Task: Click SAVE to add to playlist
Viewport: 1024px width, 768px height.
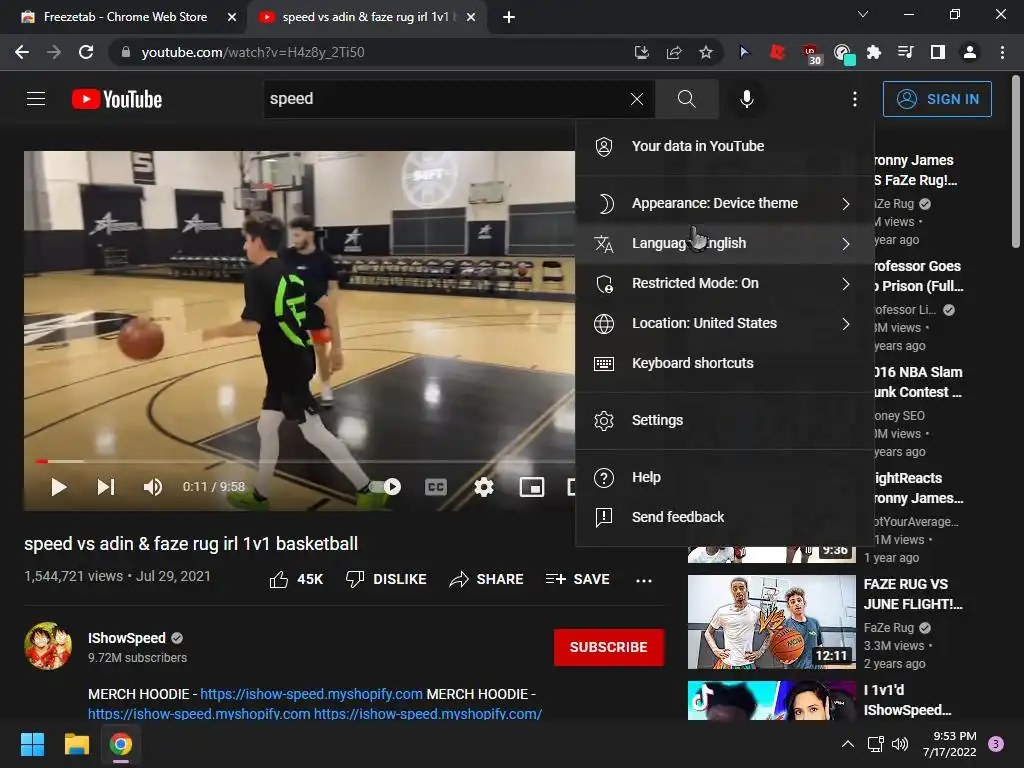Action: 578,579
